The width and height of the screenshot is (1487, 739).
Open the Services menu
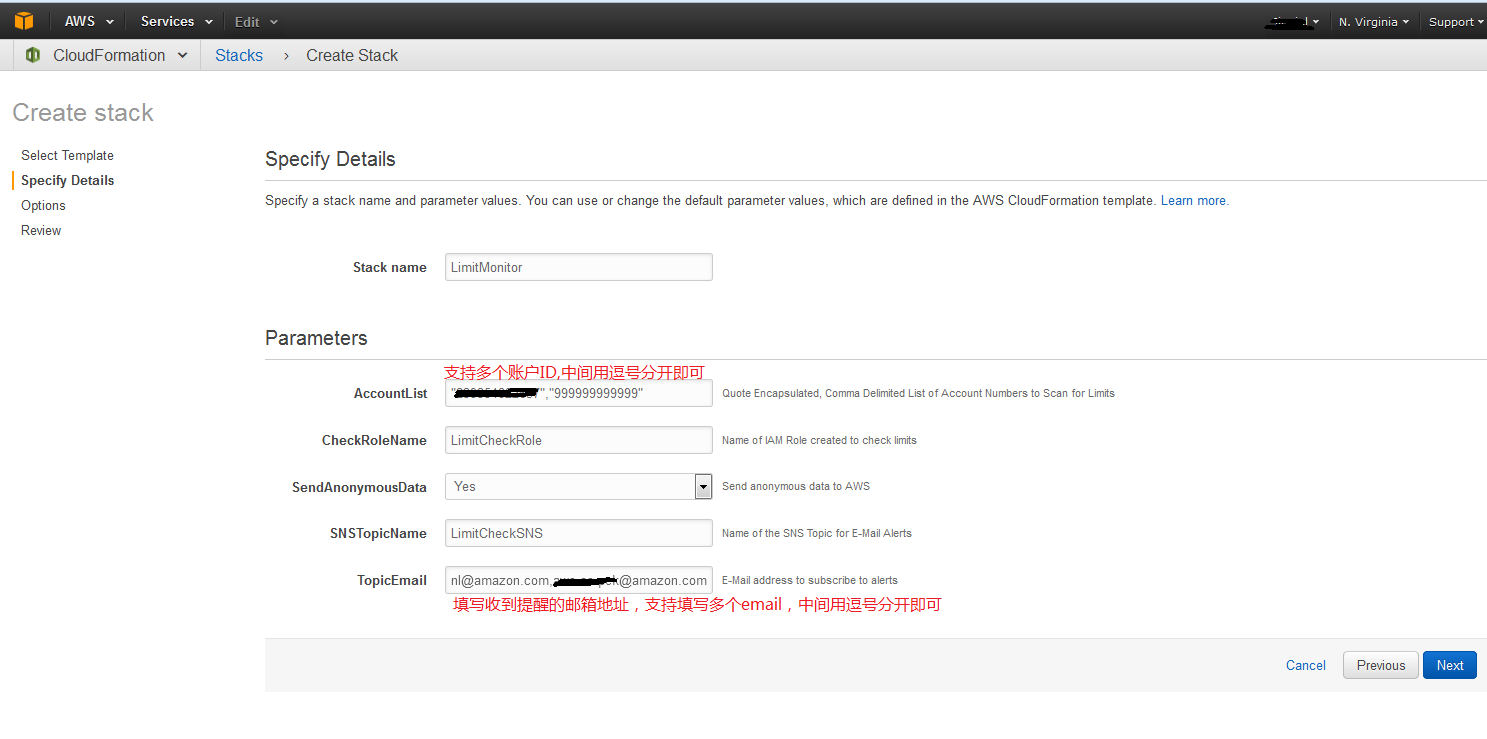[x=177, y=21]
